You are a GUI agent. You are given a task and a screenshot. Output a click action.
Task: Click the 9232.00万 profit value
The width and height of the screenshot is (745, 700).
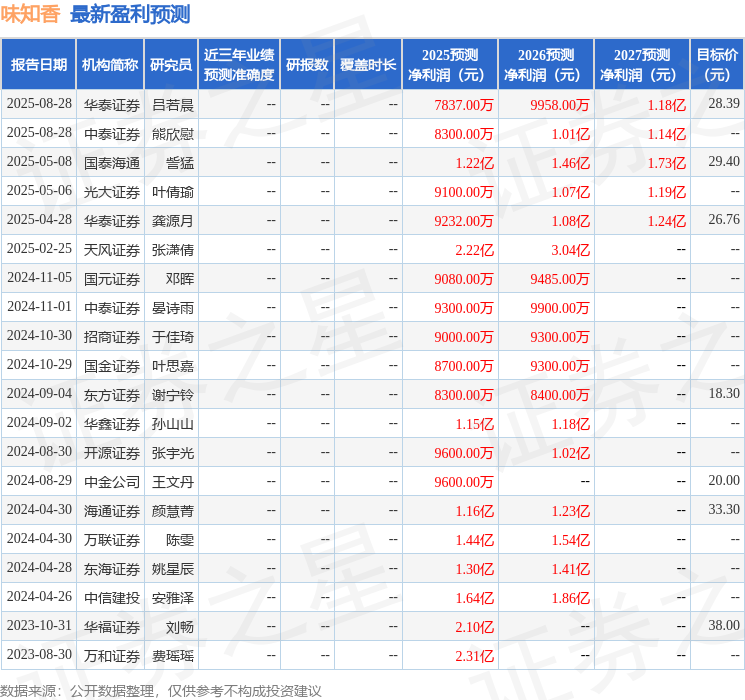point(464,221)
